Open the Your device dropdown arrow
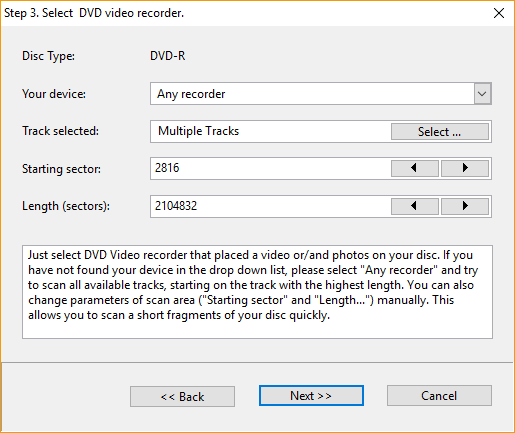This screenshot has width=515, height=433. (x=482, y=94)
